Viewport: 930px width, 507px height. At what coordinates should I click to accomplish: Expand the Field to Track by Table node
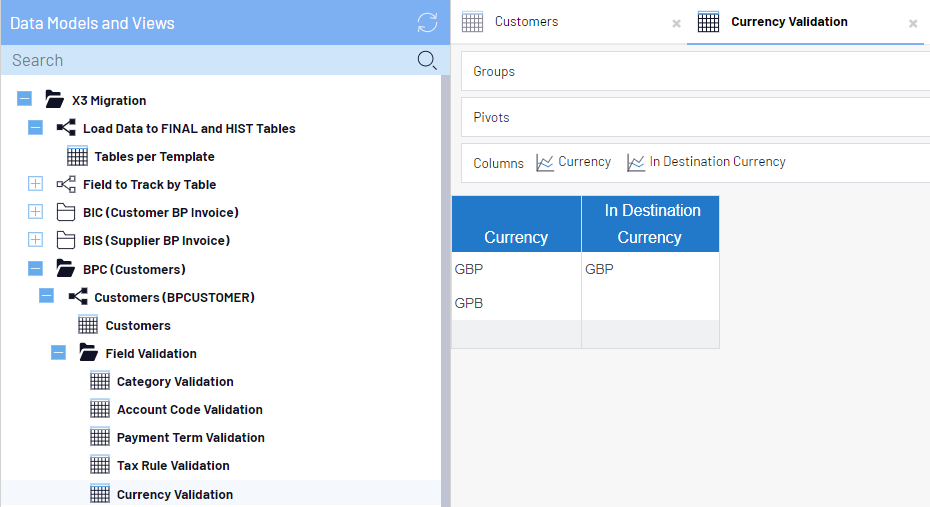(x=35, y=184)
